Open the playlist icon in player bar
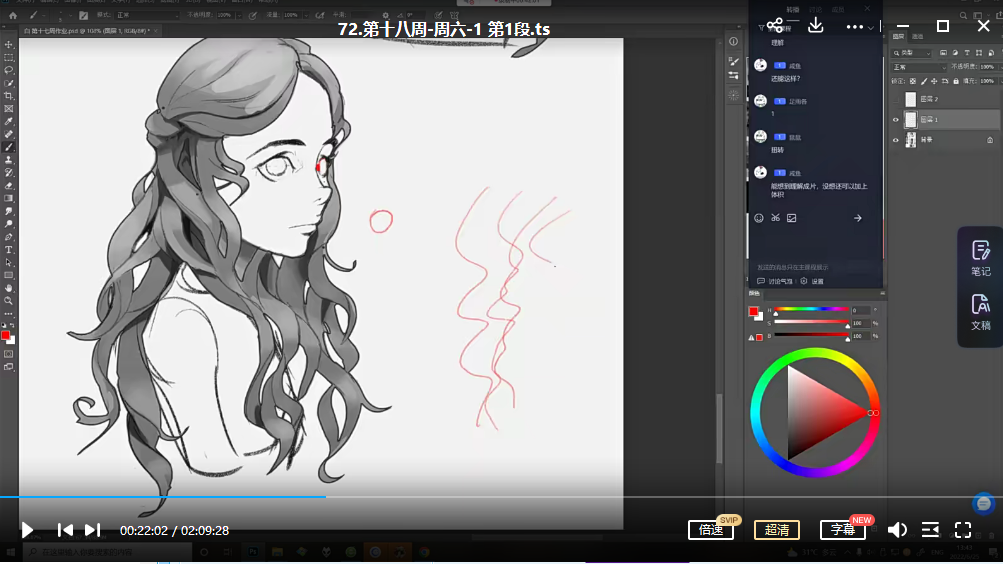1003x564 pixels. (930, 530)
